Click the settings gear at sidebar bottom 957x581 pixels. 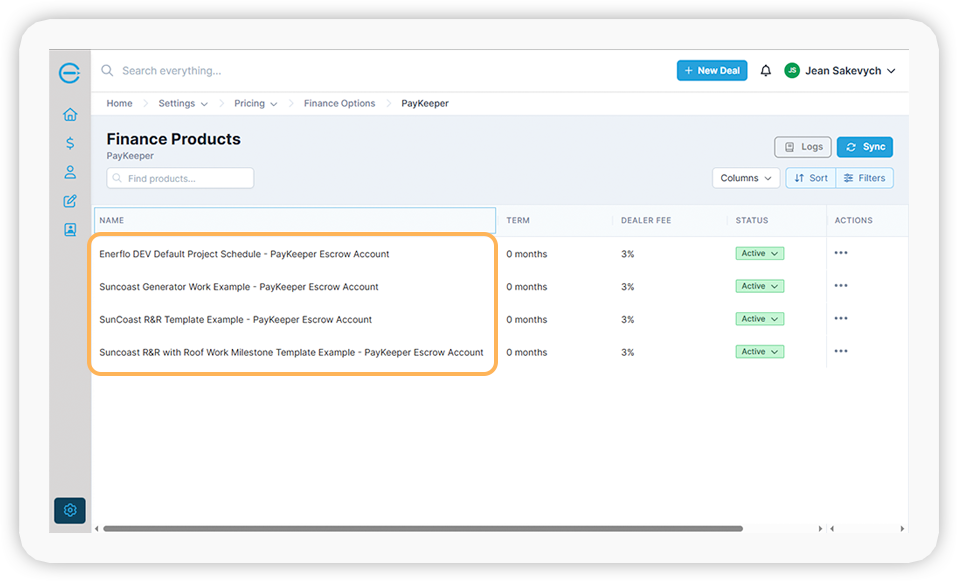69,510
